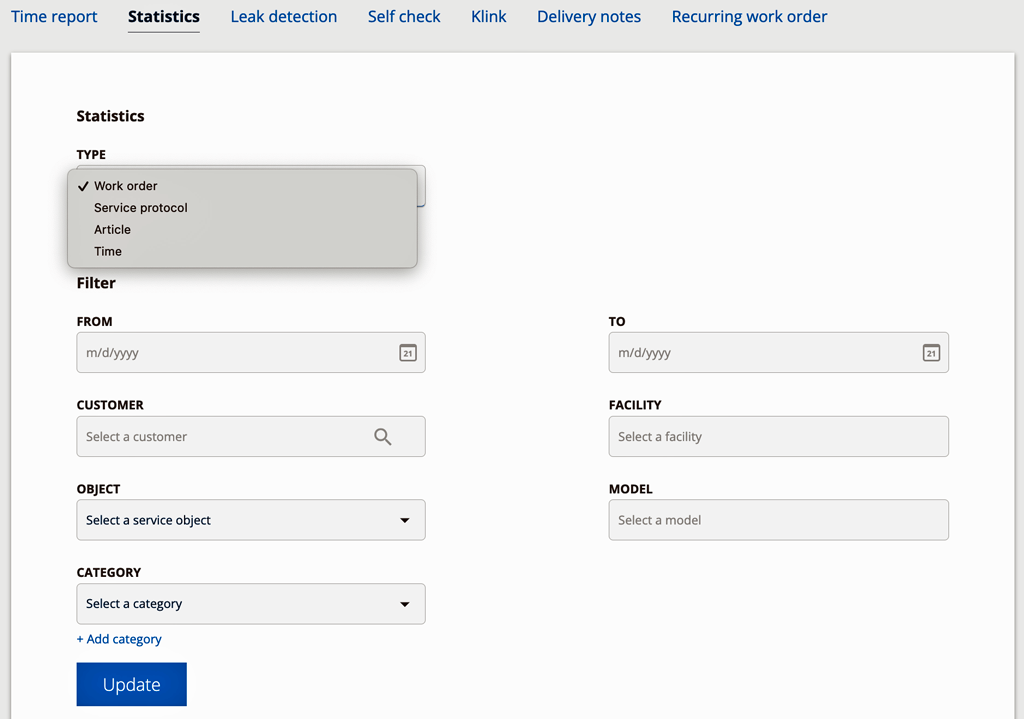This screenshot has height=719, width=1024.
Task: Open the Self check tab
Action: coord(404,16)
